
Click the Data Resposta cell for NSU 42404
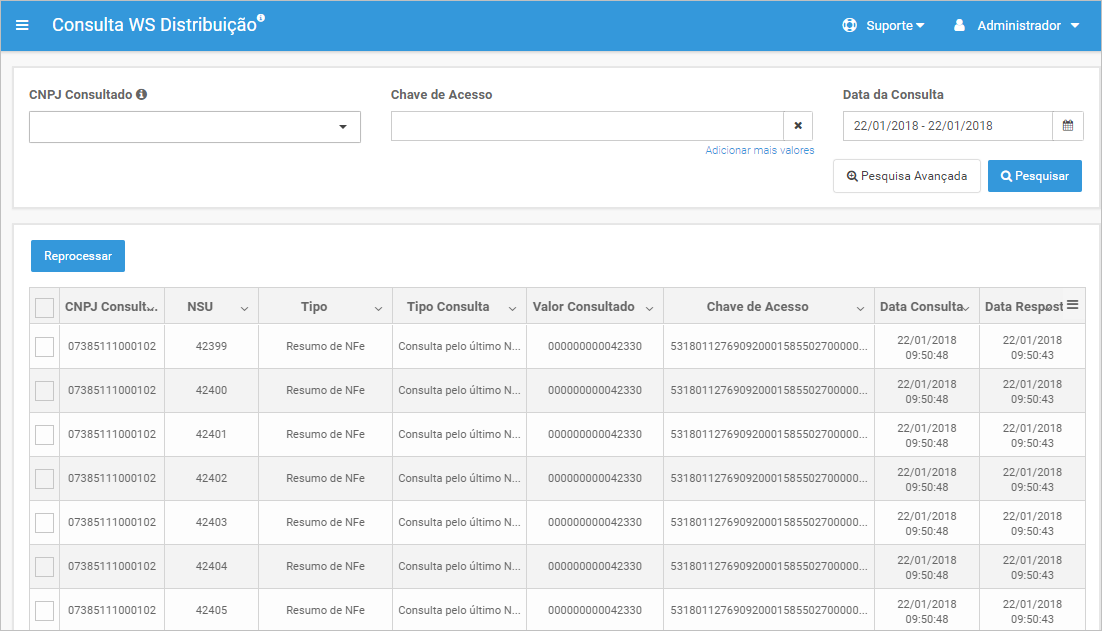coord(1032,567)
